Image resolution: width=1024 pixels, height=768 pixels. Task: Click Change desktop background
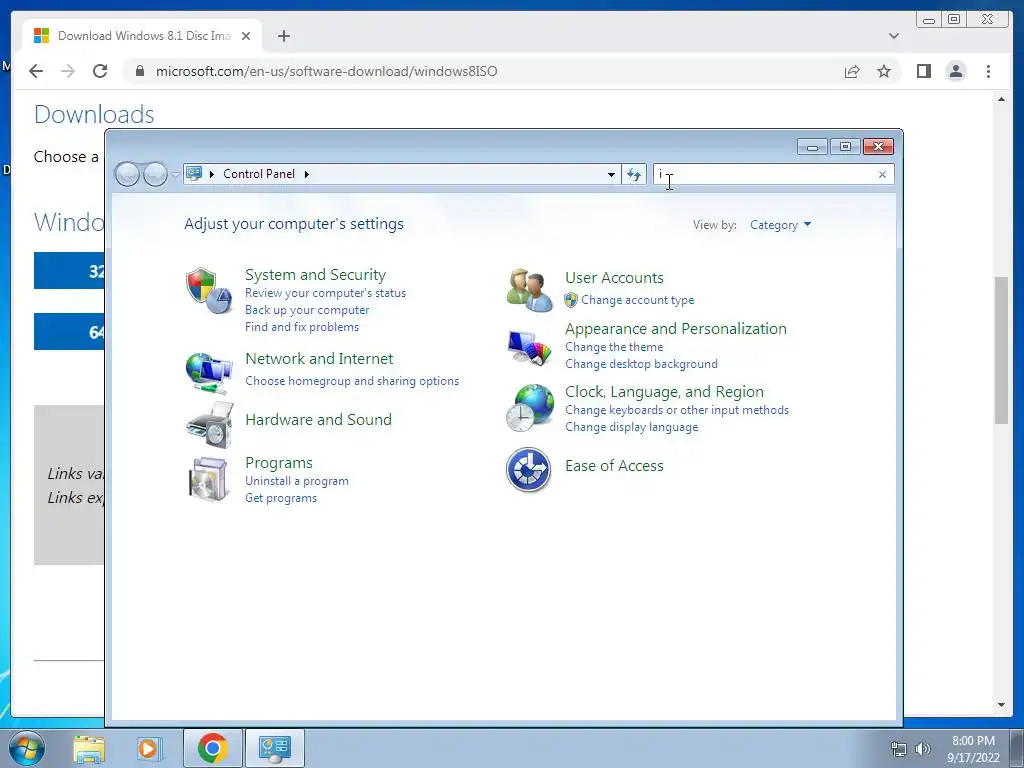point(641,364)
